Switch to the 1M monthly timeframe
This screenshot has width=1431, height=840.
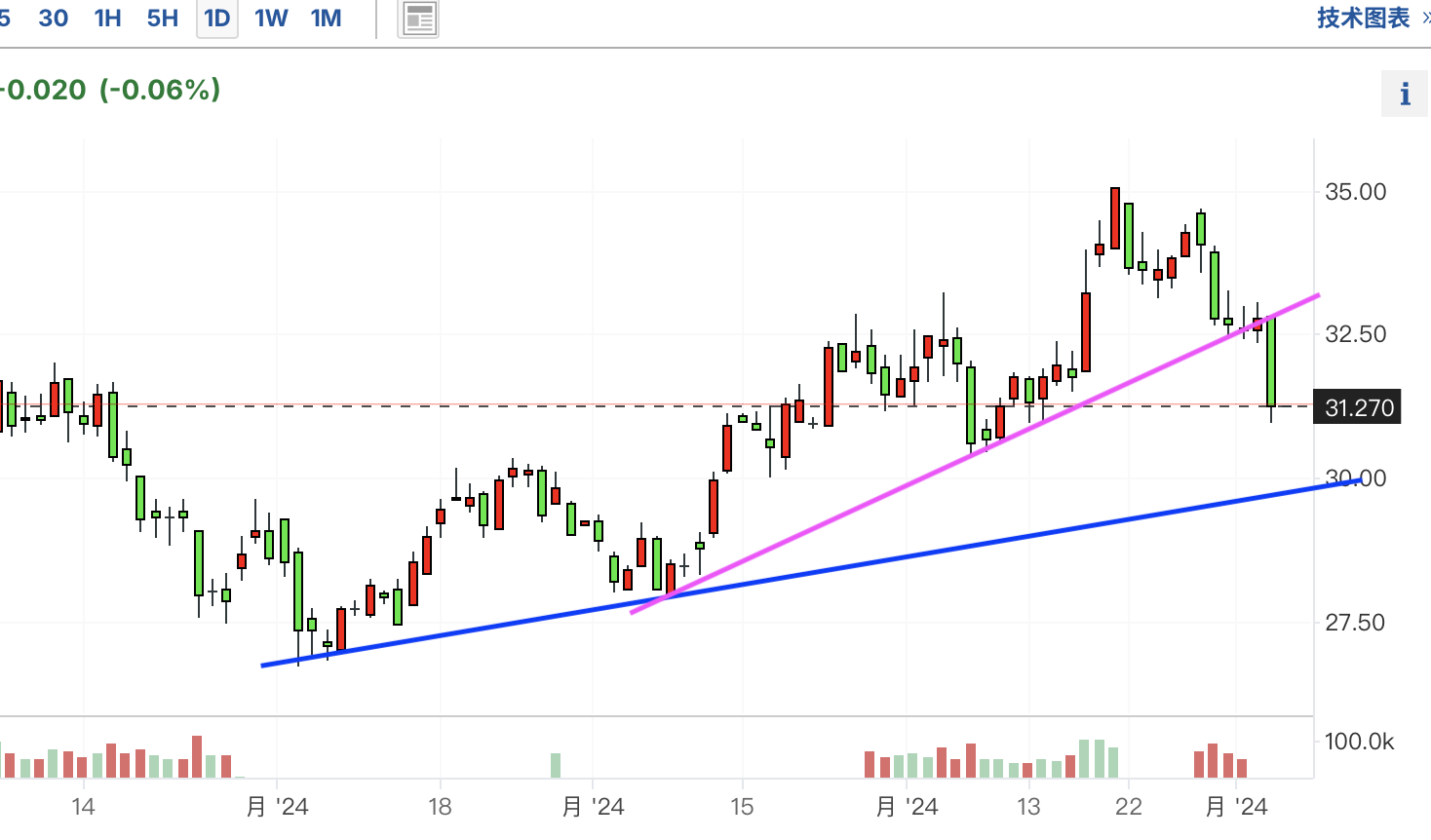click(327, 19)
